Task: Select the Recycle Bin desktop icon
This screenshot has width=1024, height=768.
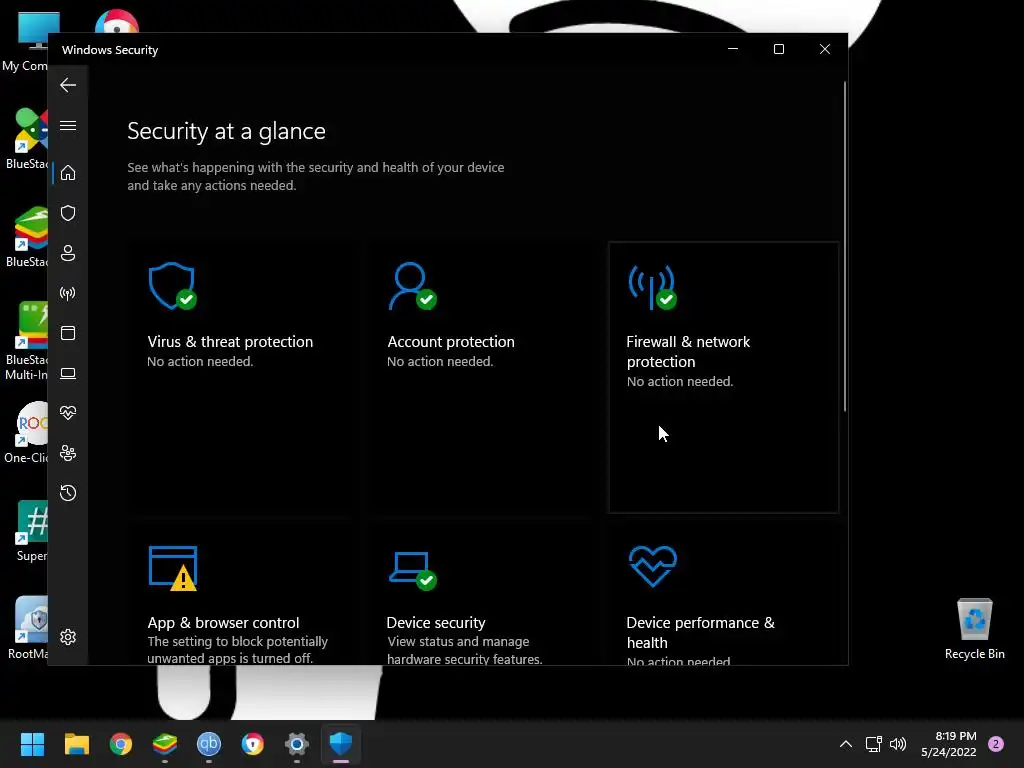Action: pos(974,628)
